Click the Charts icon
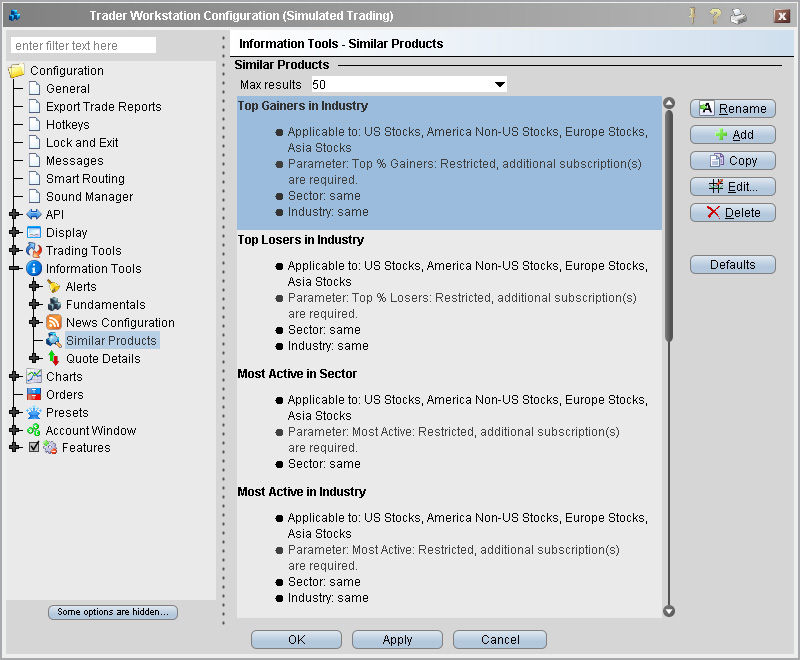Screen dimensions: 800x660 pos(34,376)
